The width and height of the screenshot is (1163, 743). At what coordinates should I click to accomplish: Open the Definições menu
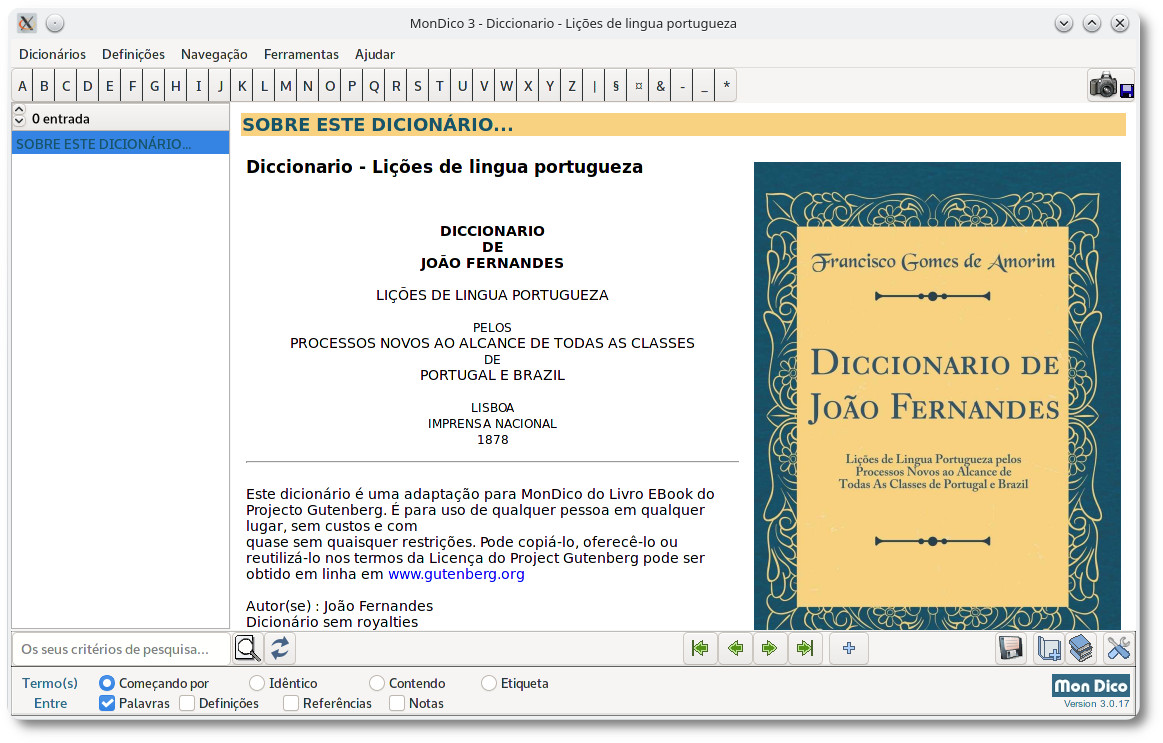(x=134, y=54)
